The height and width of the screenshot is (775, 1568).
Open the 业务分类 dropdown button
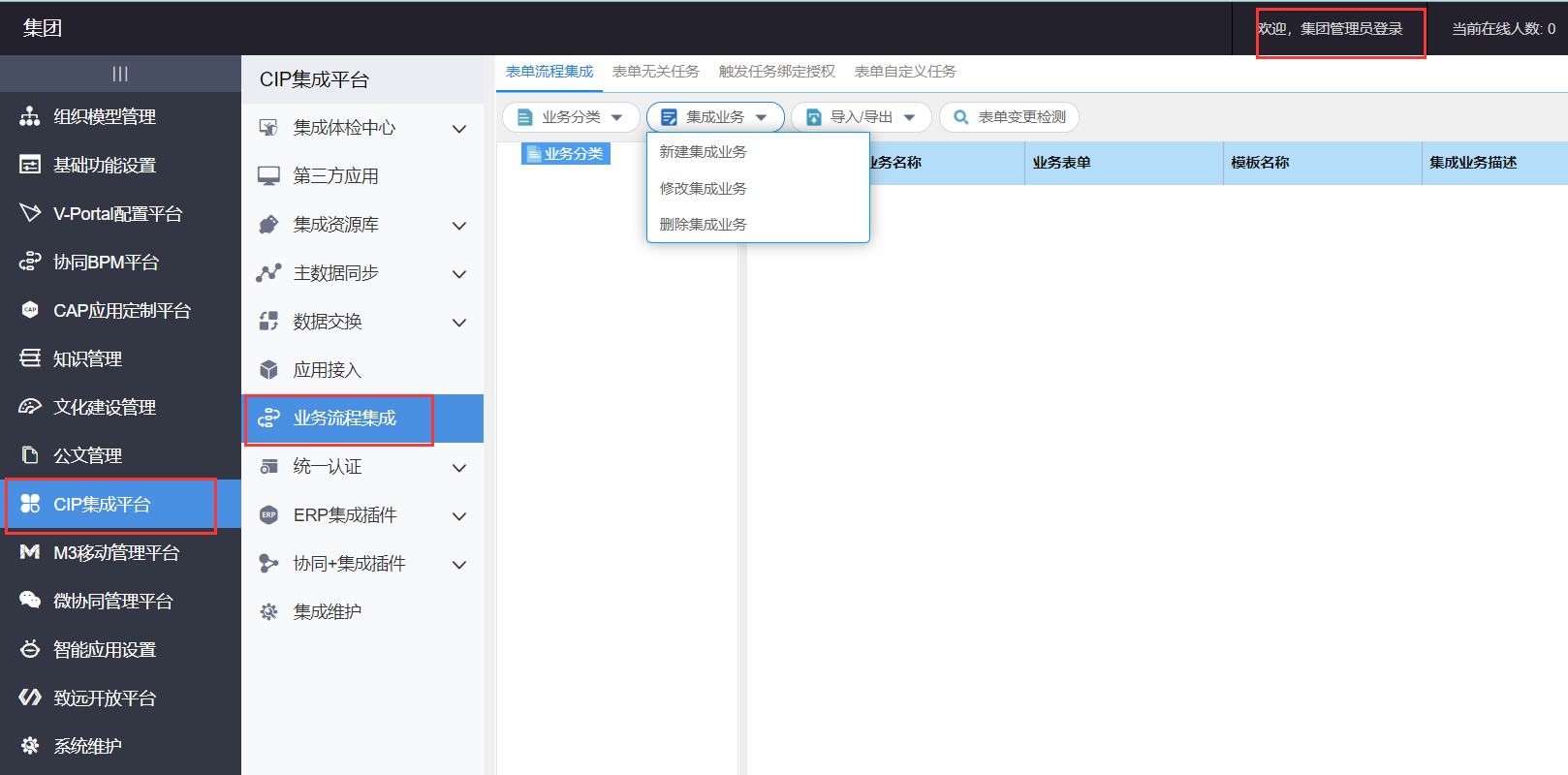pyautogui.click(x=571, y=117)
